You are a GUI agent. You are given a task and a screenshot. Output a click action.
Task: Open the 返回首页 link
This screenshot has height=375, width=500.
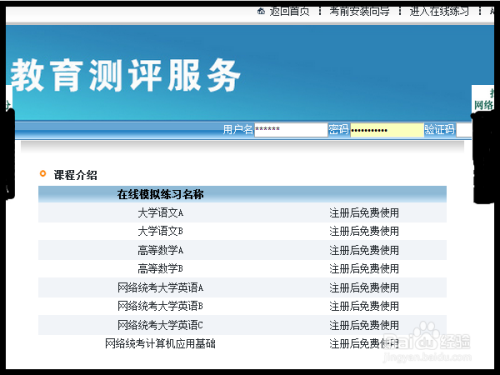289,12
